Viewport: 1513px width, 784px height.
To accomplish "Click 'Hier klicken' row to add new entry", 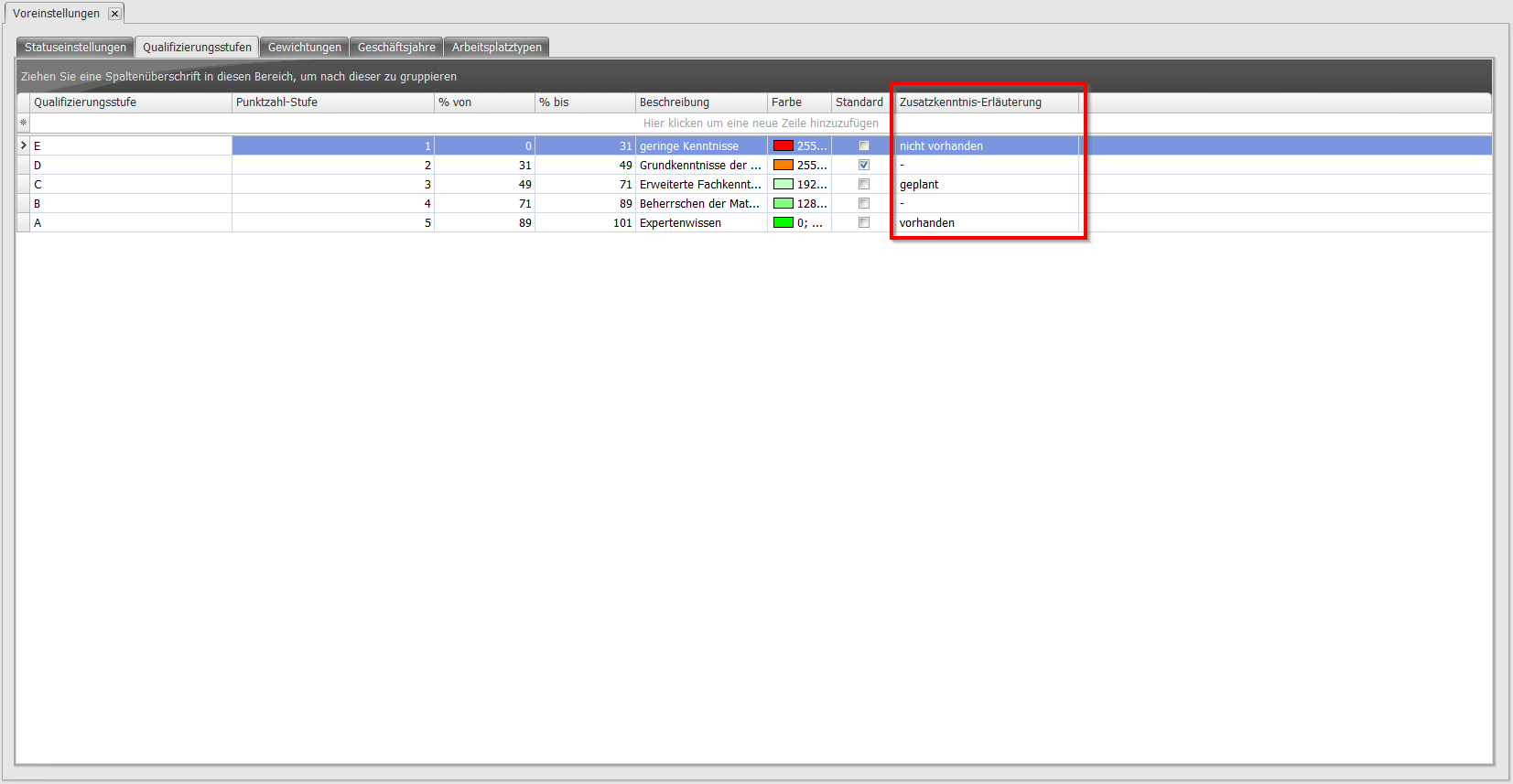I will (760, 124).
